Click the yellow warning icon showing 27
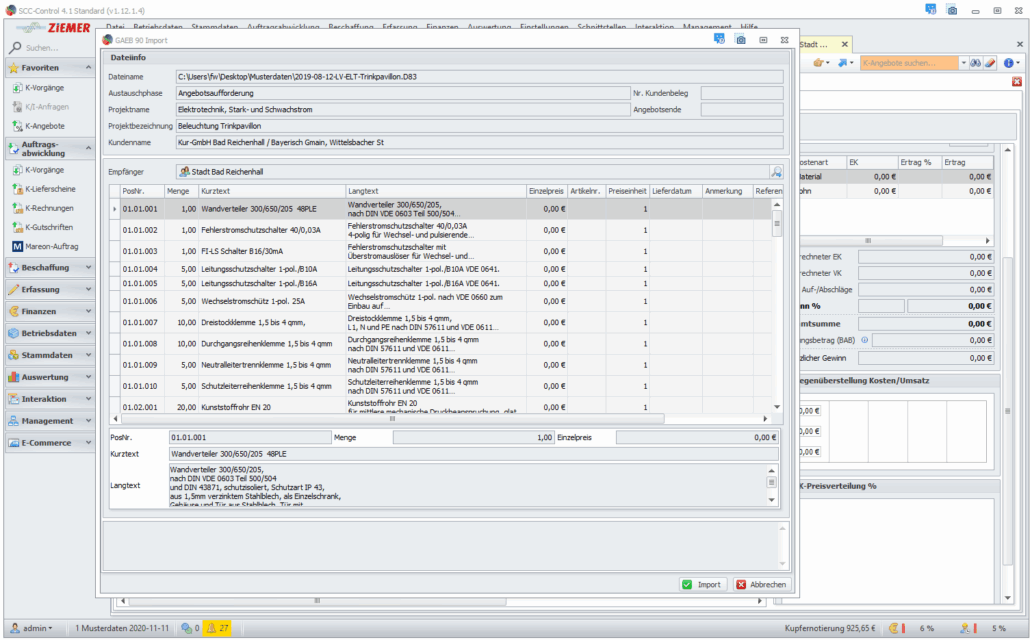Screen dimensions: 1030x640 tap(217, 628)
